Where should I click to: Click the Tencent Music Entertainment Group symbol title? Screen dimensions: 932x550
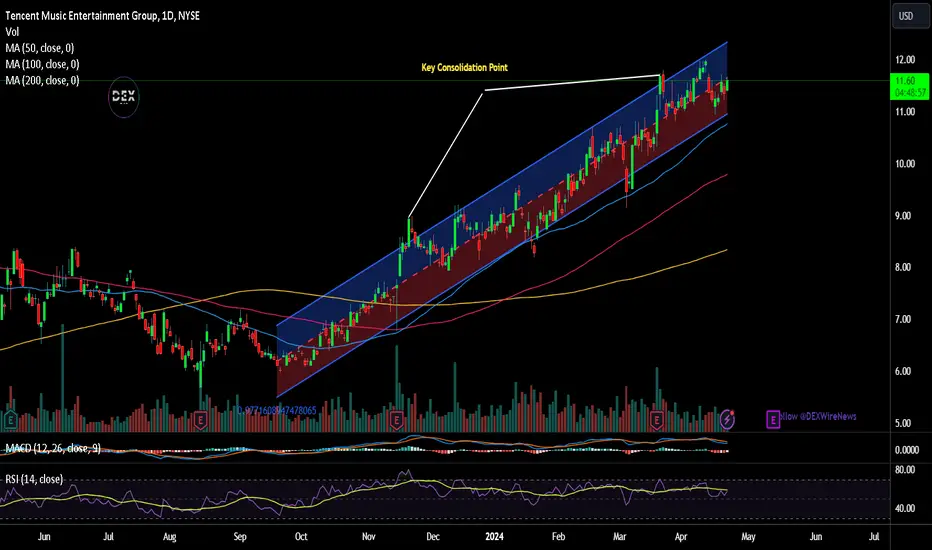point(102,16)
